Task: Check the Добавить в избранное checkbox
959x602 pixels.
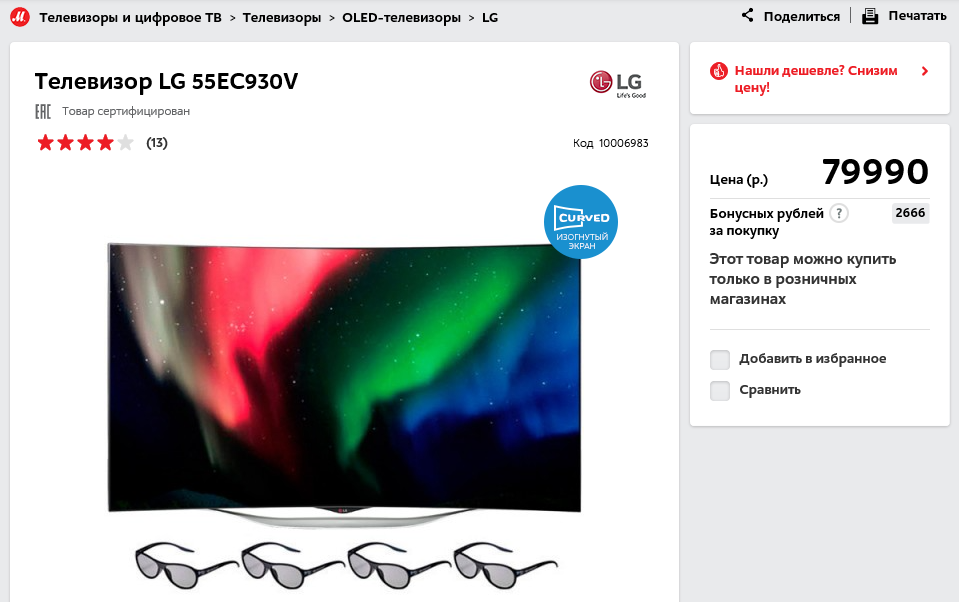Action: (x=720, y=360)
